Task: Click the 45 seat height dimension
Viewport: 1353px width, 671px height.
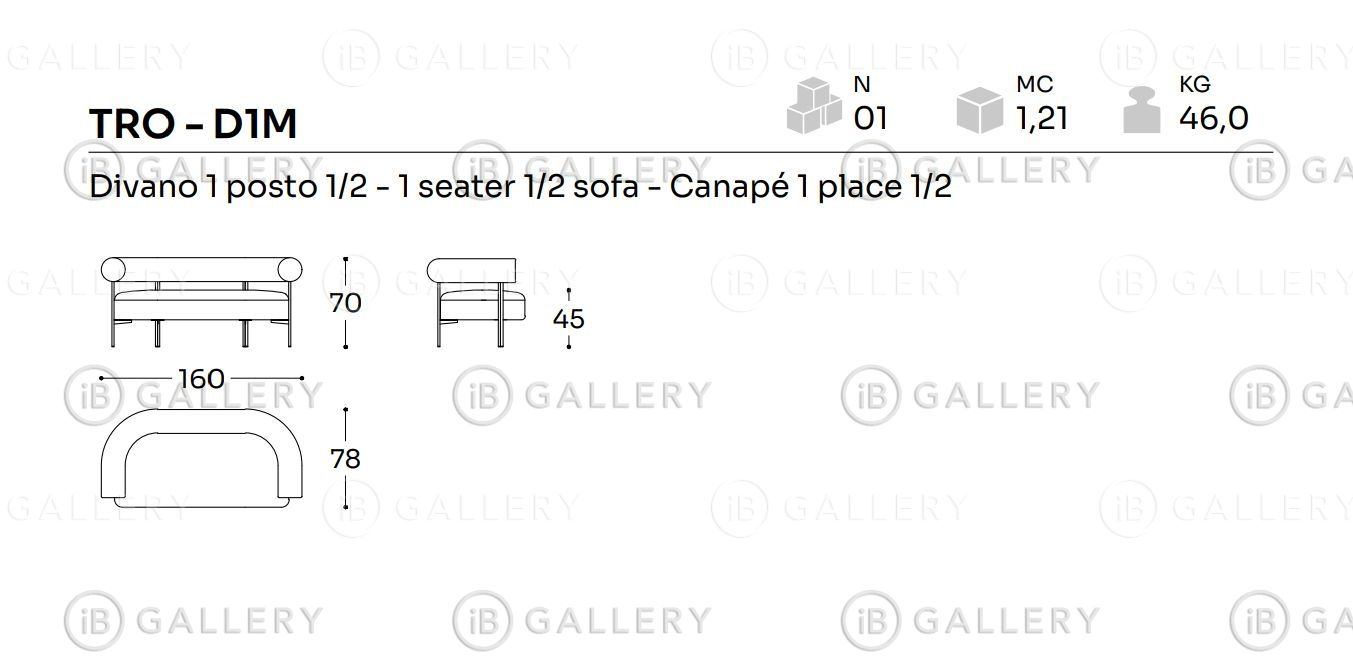Action: tap(569, 319)
